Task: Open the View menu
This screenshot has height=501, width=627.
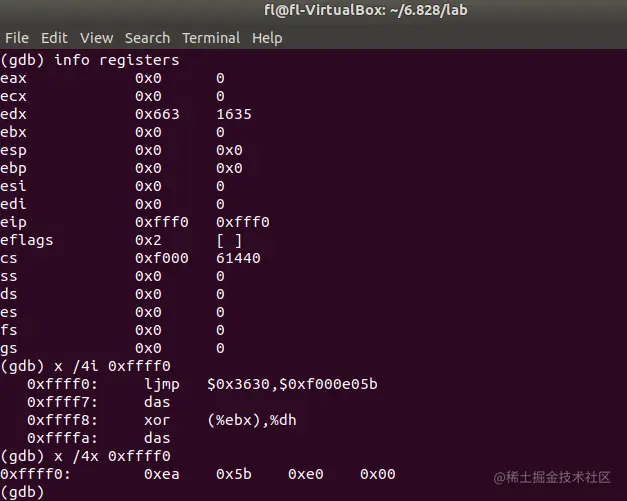Action: (96, 38)
